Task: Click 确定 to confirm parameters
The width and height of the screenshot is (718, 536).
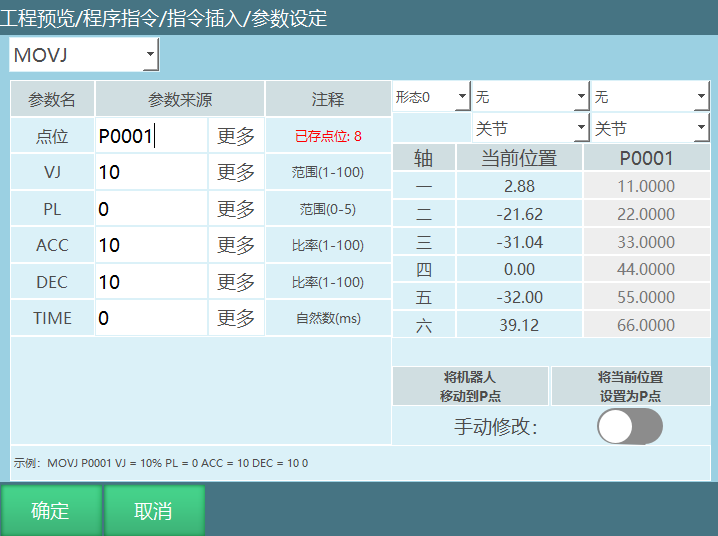Action: tap(50, 511)
